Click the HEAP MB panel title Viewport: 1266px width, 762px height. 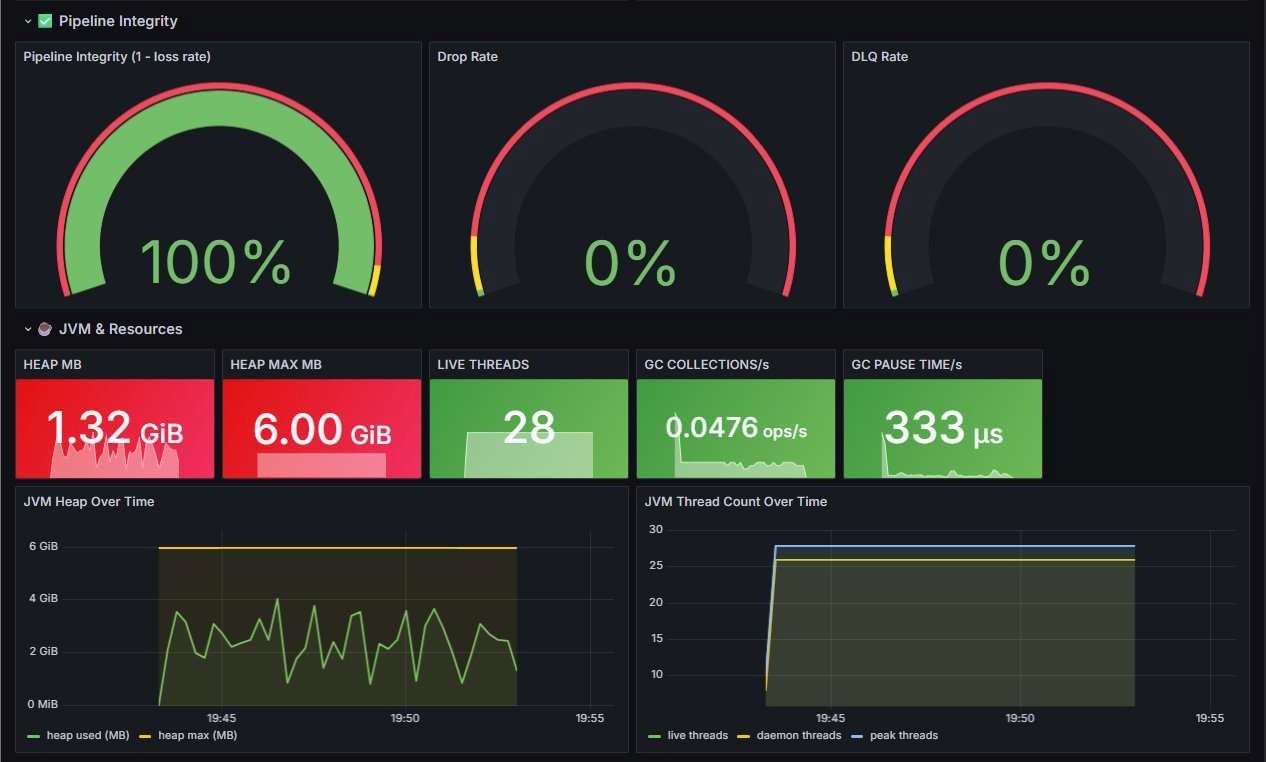pos(53,365)
